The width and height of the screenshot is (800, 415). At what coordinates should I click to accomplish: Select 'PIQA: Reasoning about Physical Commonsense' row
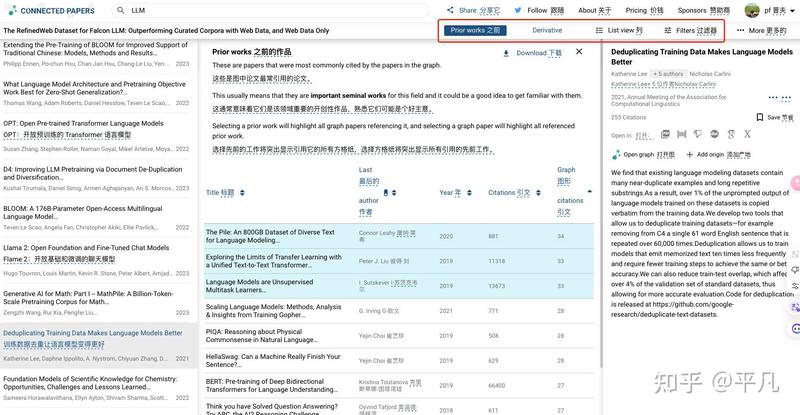point(399,336)
